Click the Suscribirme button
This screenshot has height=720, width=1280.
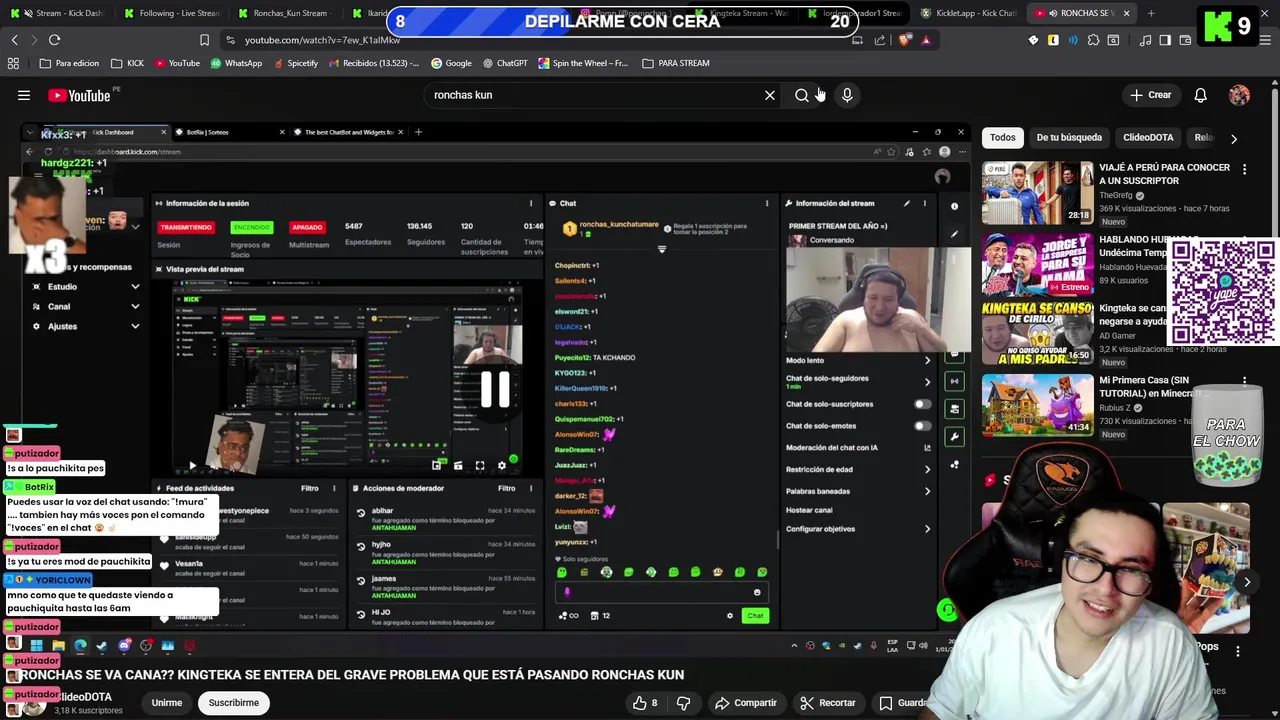click(x=234, y=703)
